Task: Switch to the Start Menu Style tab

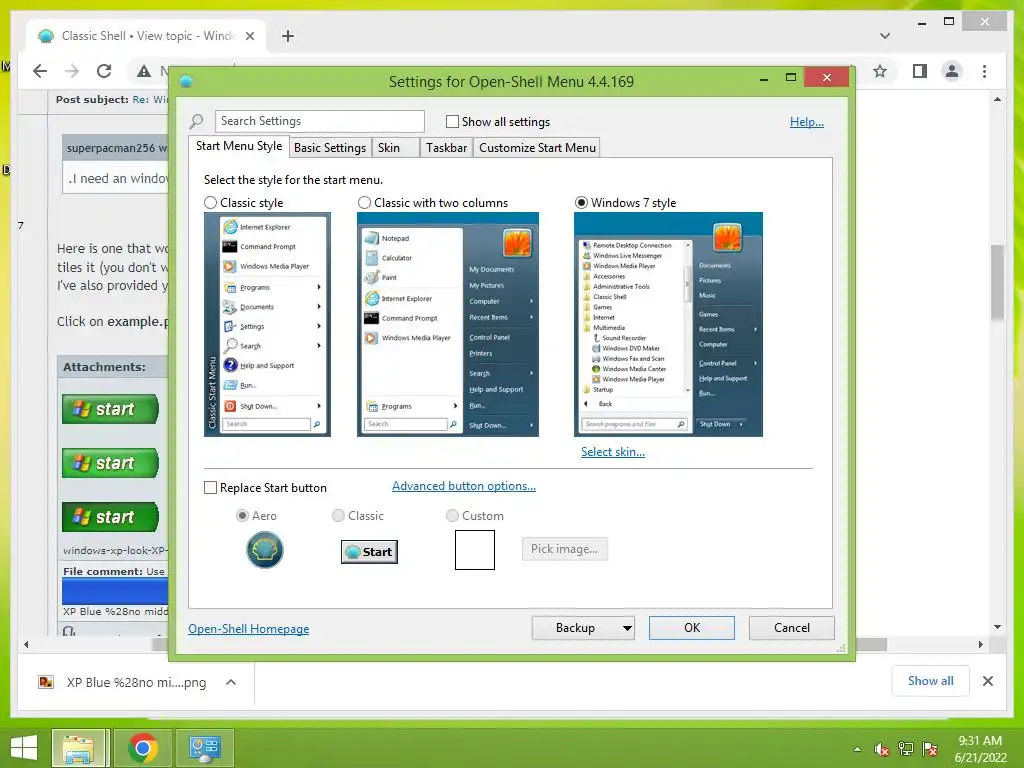Action: coord(239,146)
